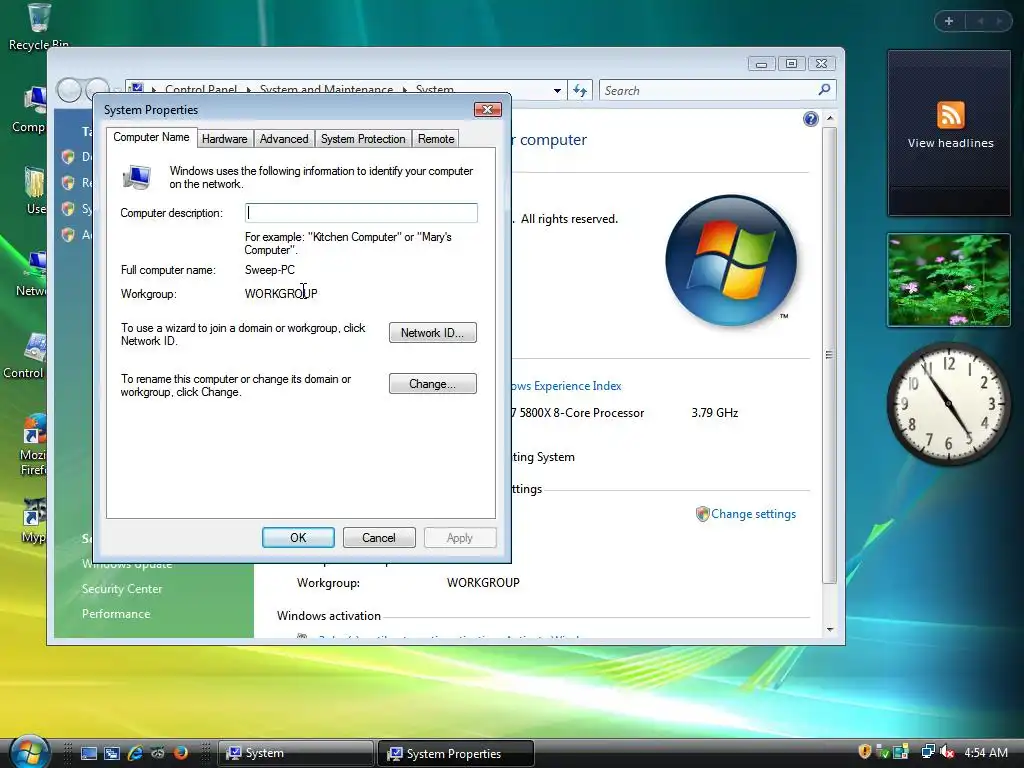1024x768 pixels.
Task: Click the scroll-down arrow of System window scrollbar
Action: (829, 630)
